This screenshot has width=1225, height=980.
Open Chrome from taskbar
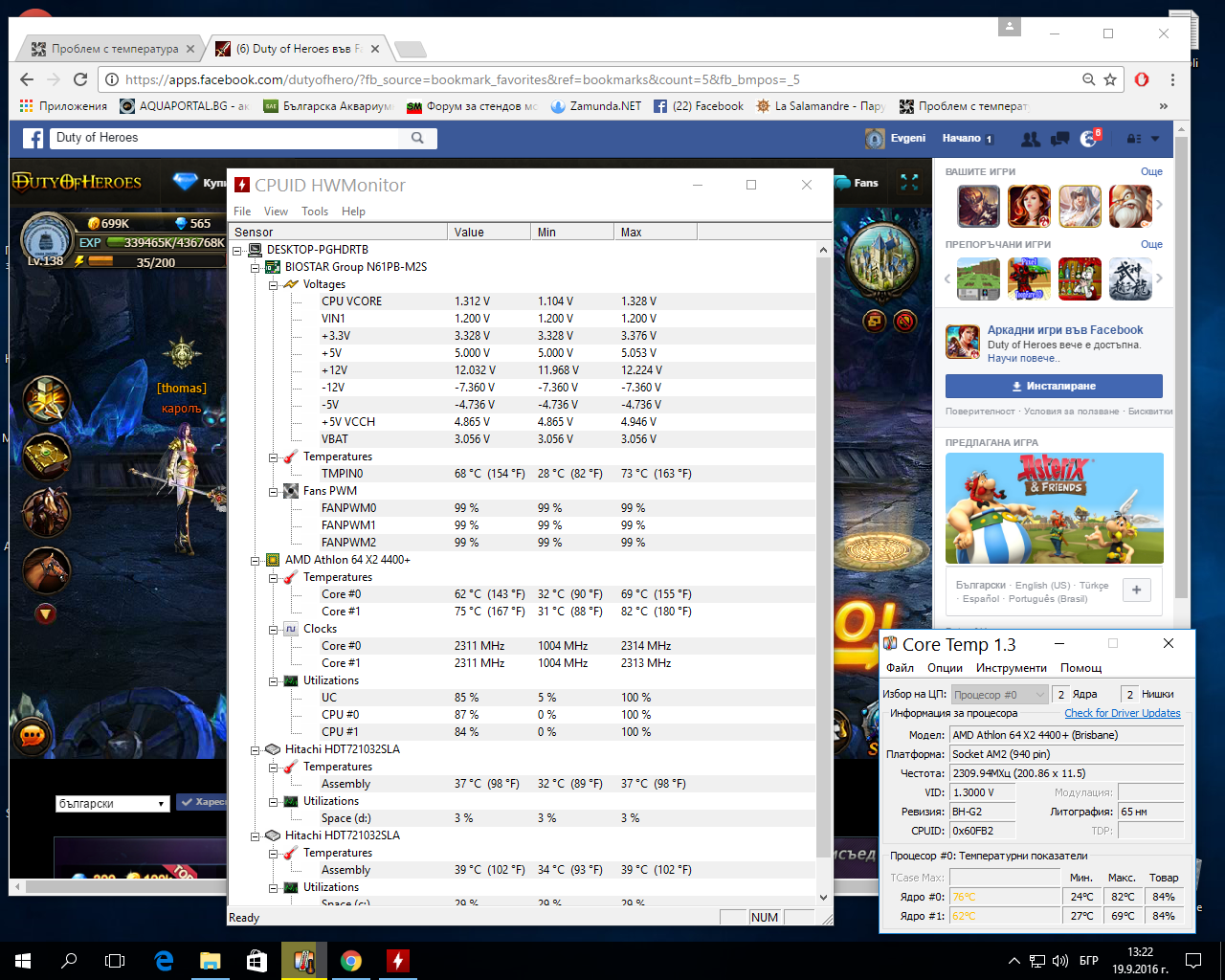351,960
